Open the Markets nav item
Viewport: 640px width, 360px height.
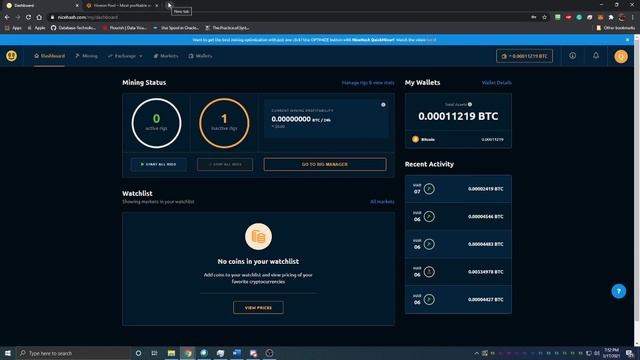click(x=166, y=56)
